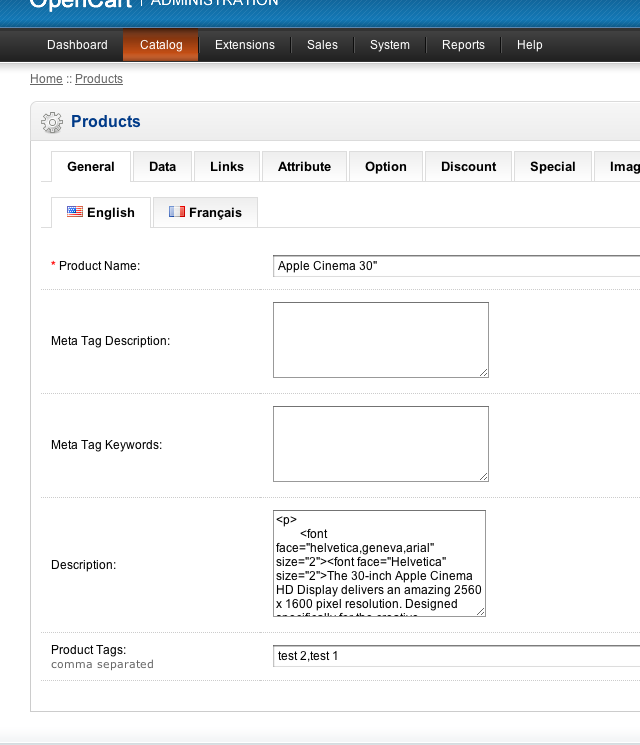Image resolution: width=640 pixels, height=745 pixels.
Task: Open the Option tab
Action: 386,167
